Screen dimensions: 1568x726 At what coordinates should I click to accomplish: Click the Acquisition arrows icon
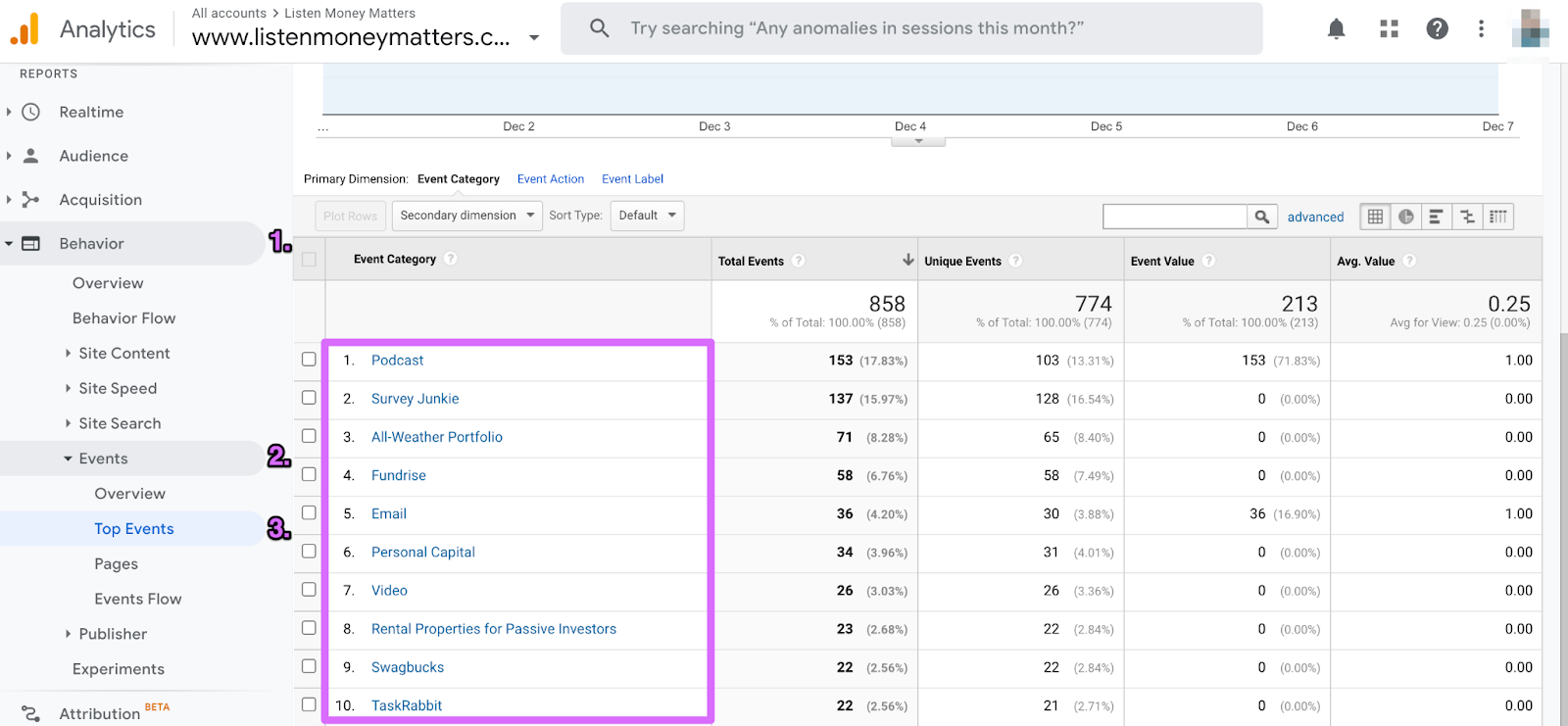pos(31,200)
